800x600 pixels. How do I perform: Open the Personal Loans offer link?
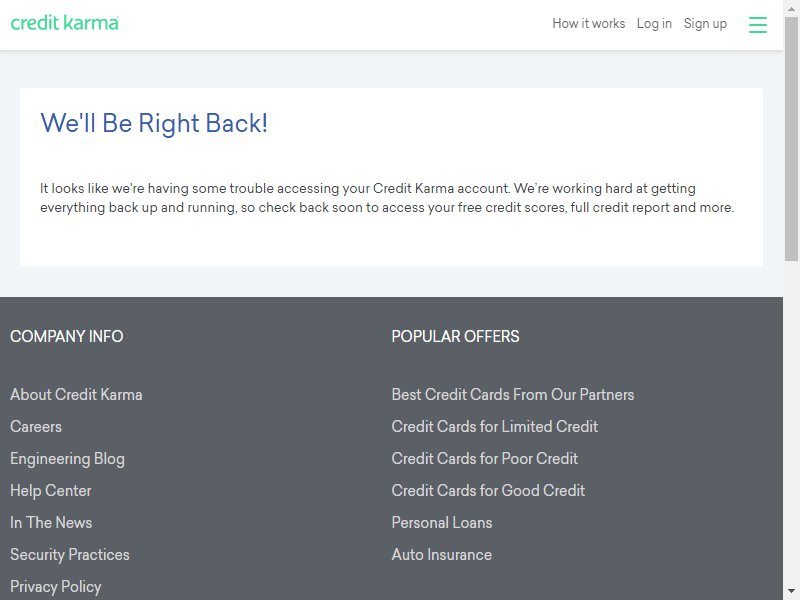point(442,522)
